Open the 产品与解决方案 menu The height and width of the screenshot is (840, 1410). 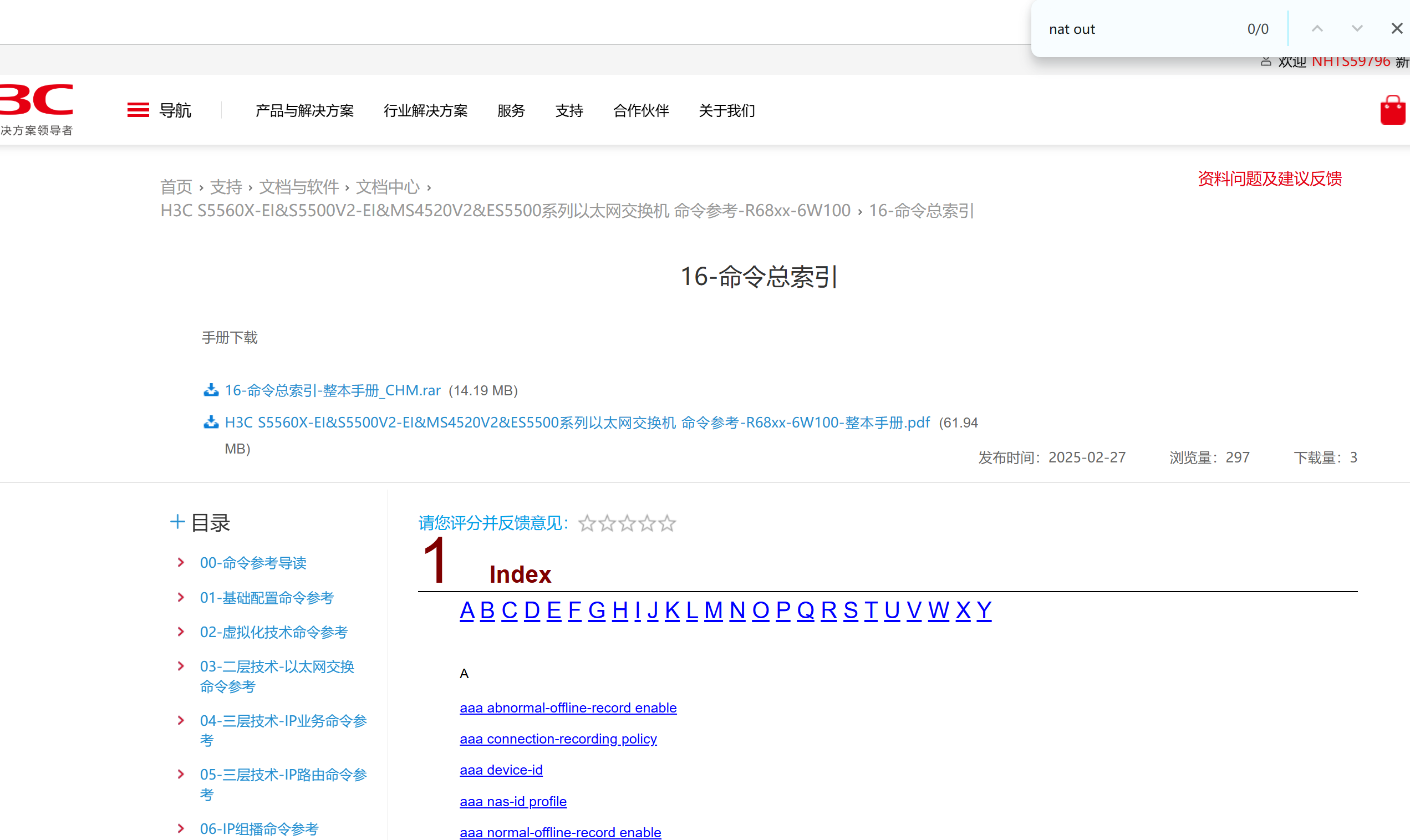coord(304,111)
